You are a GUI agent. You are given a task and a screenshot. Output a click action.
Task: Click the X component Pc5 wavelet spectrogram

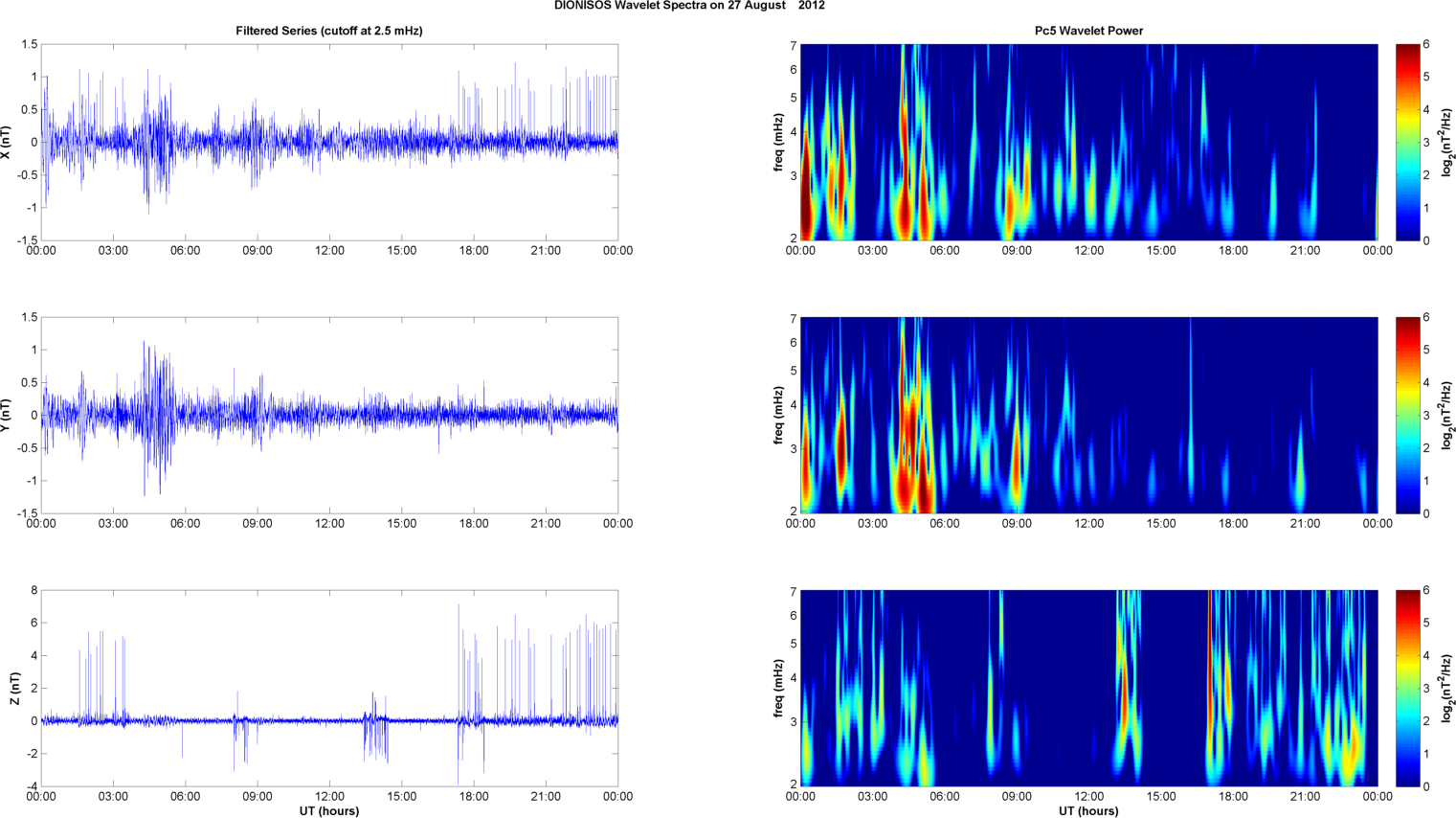pos(1088,143)
